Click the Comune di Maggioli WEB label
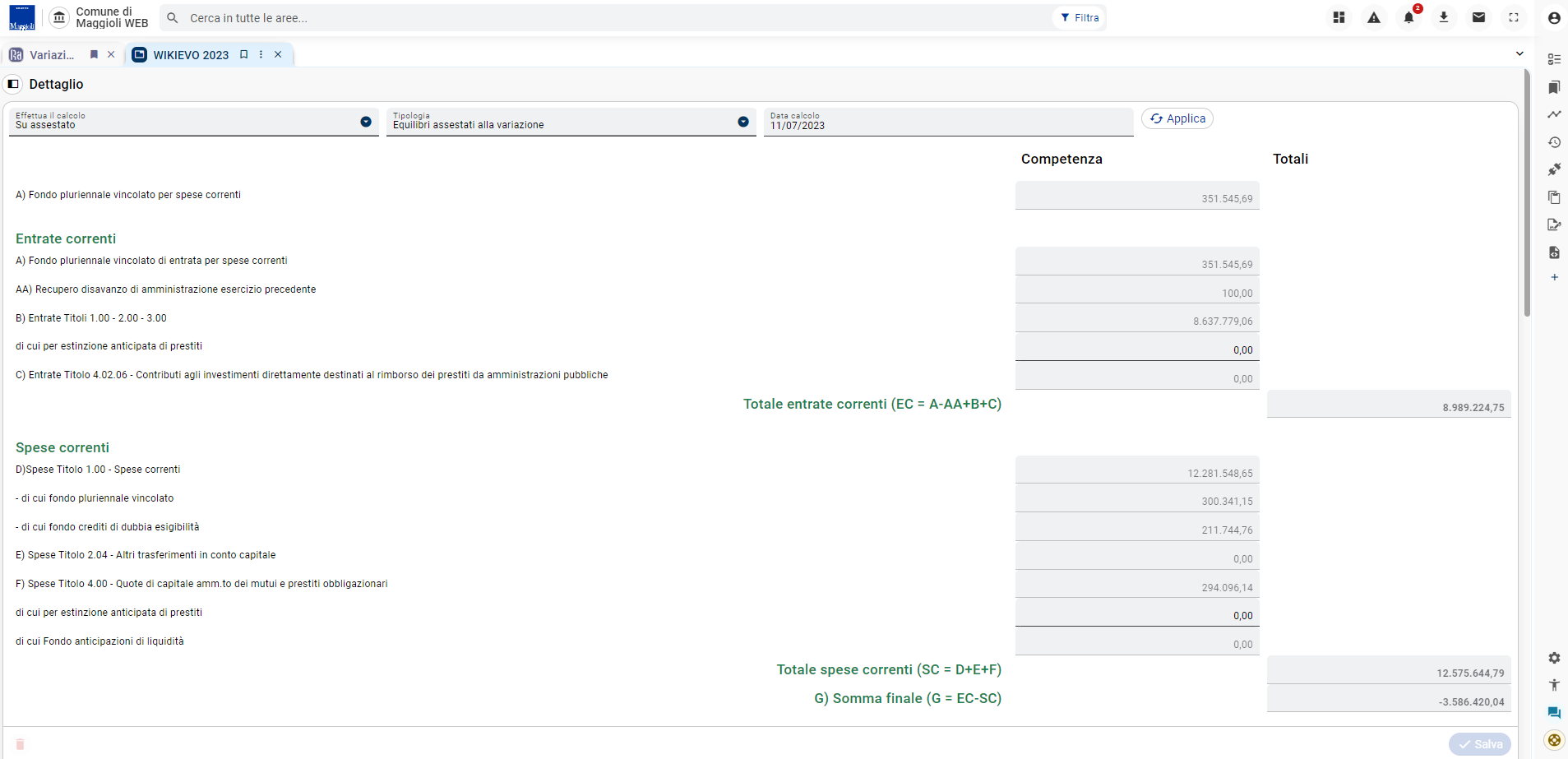 pos(112,17)
